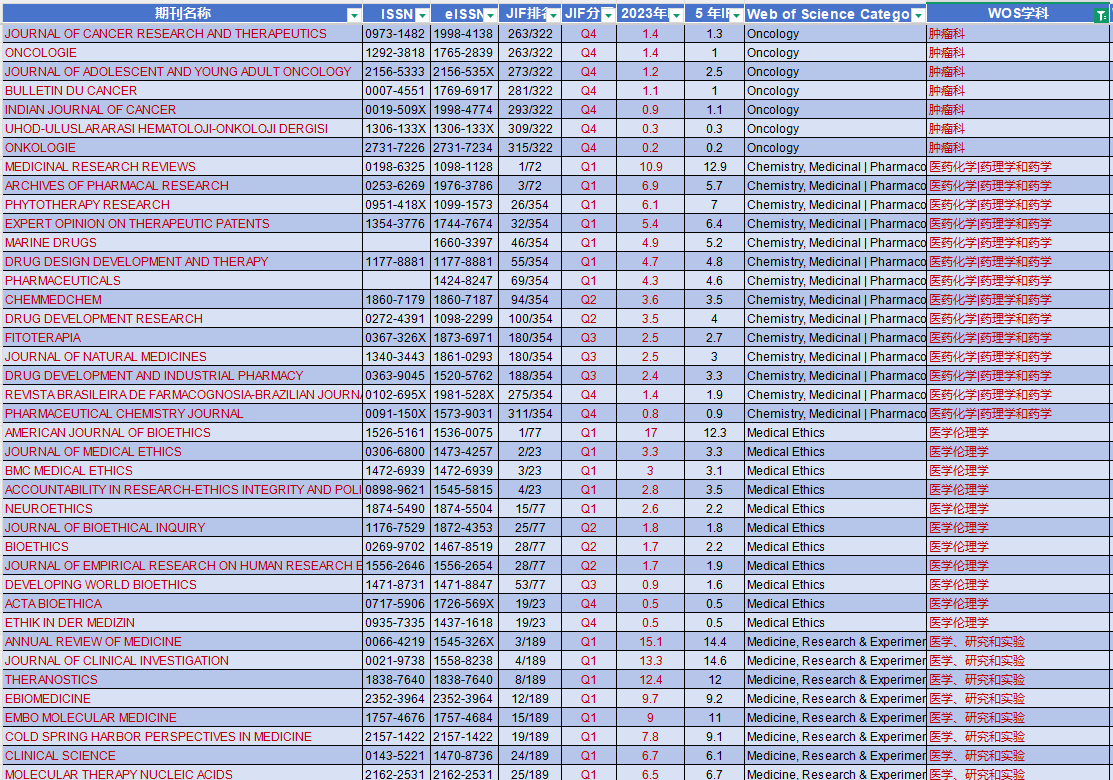Click the INDIAN JOURNAL OF CANCER cell

[x=182, y=109]
